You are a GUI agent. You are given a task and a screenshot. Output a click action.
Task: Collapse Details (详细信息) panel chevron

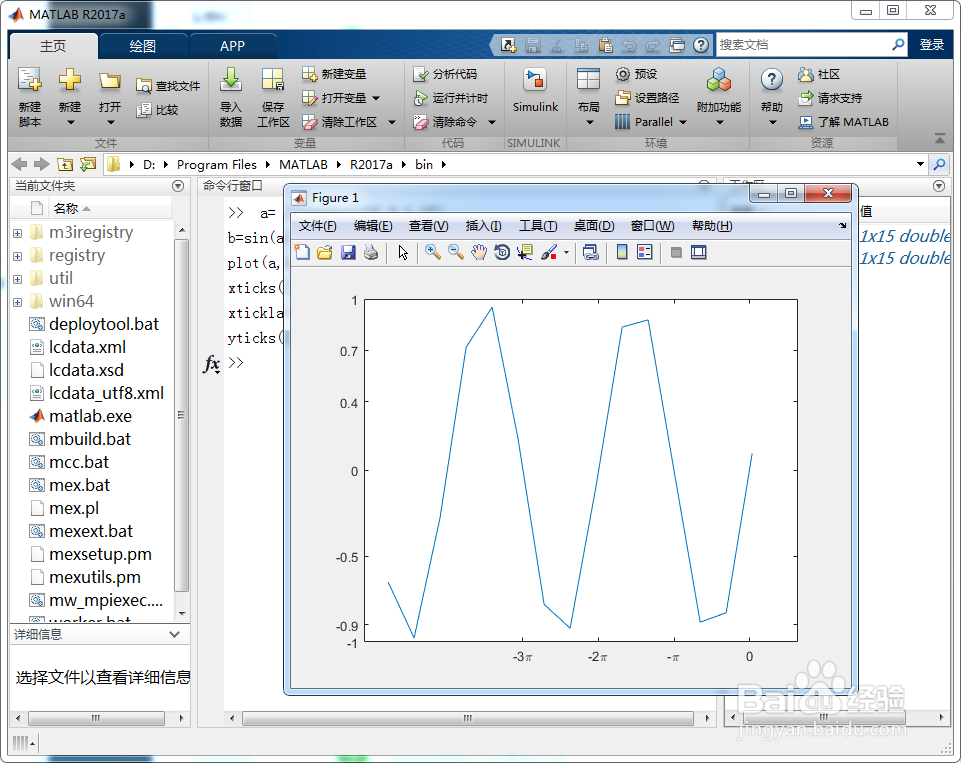[x=175, y=634]
